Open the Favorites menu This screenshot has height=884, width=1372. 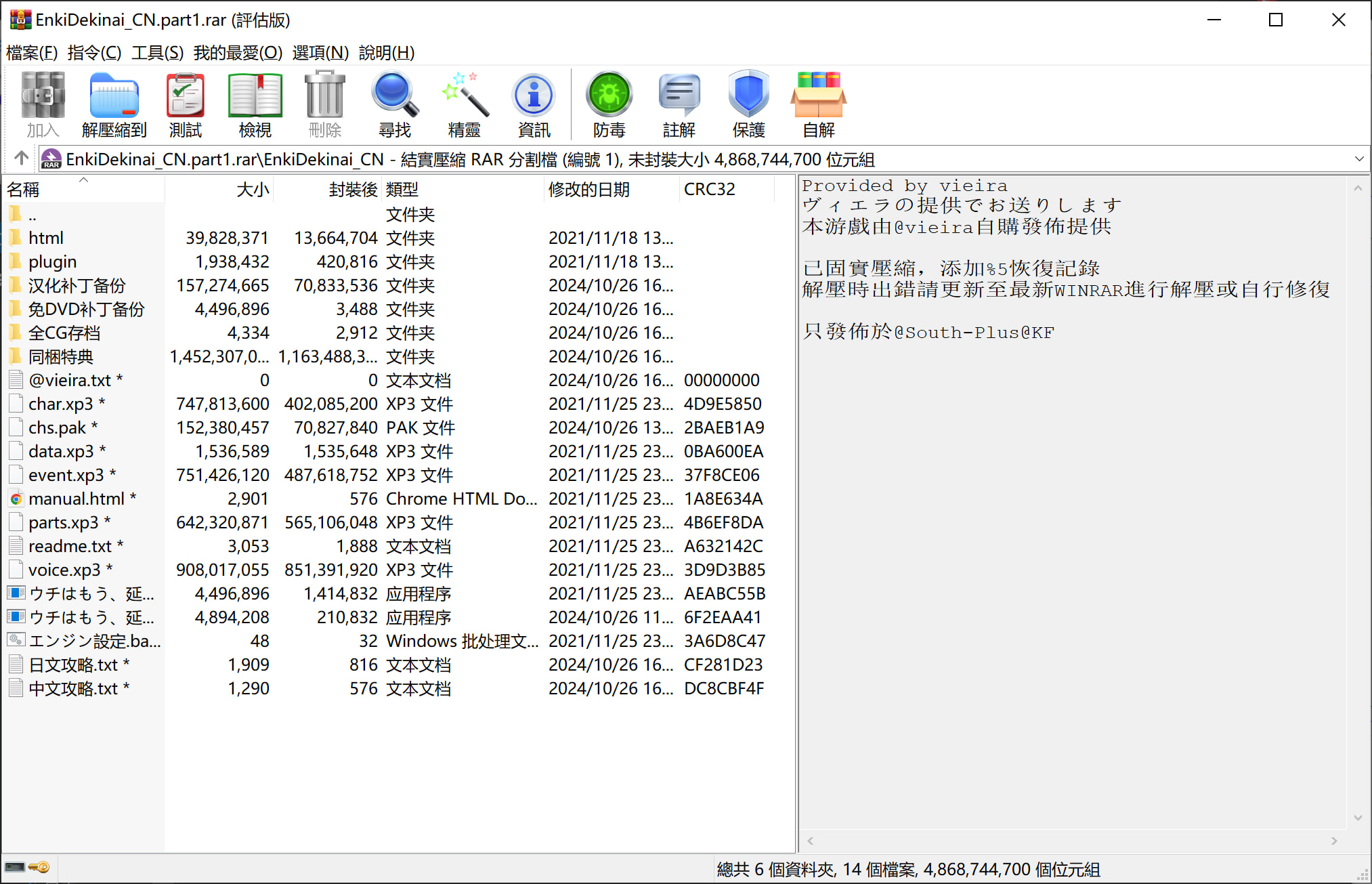point(238,52)
